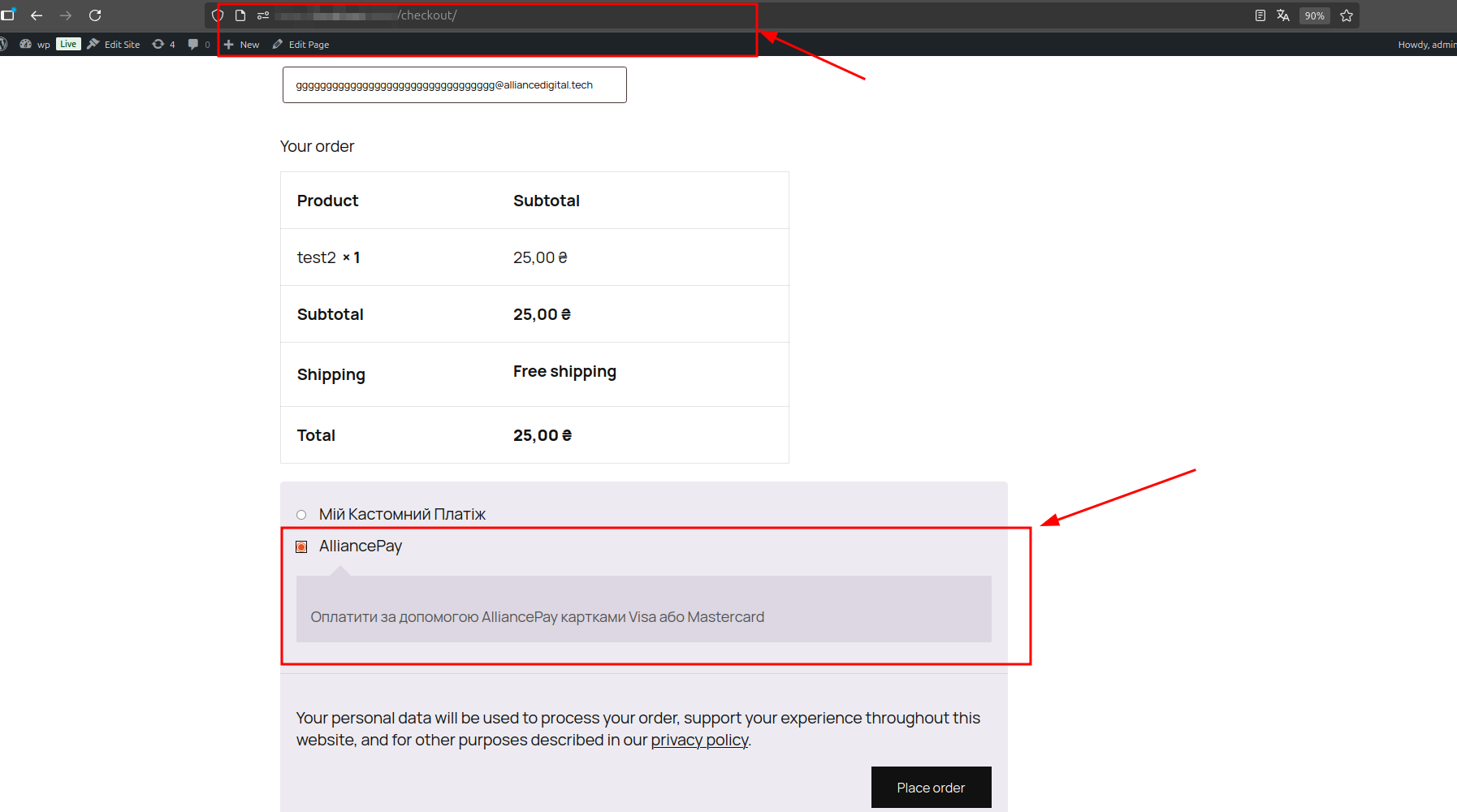Reload the checkout page

95,15
